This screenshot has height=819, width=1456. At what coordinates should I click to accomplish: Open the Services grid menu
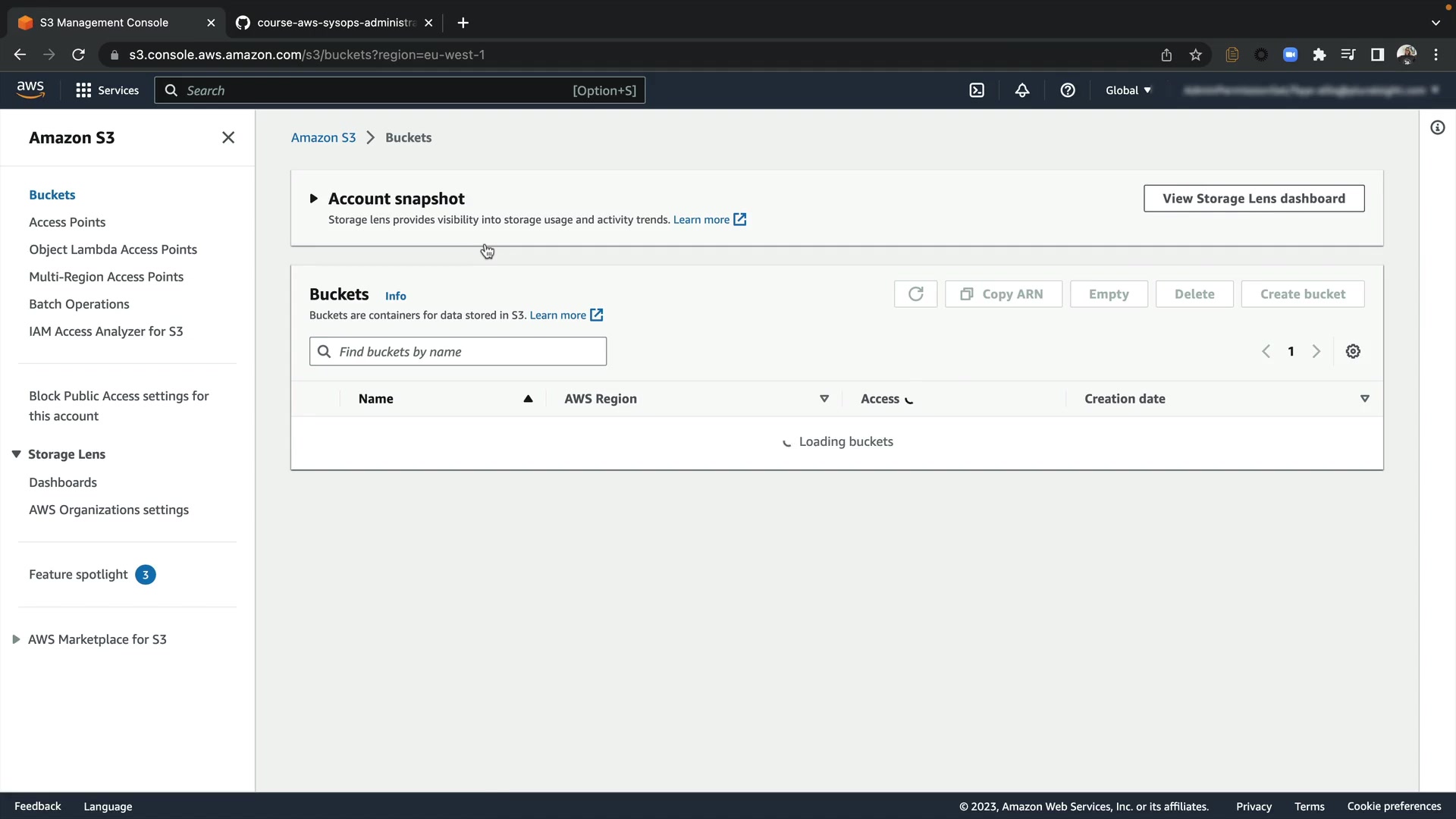point(107,90)
